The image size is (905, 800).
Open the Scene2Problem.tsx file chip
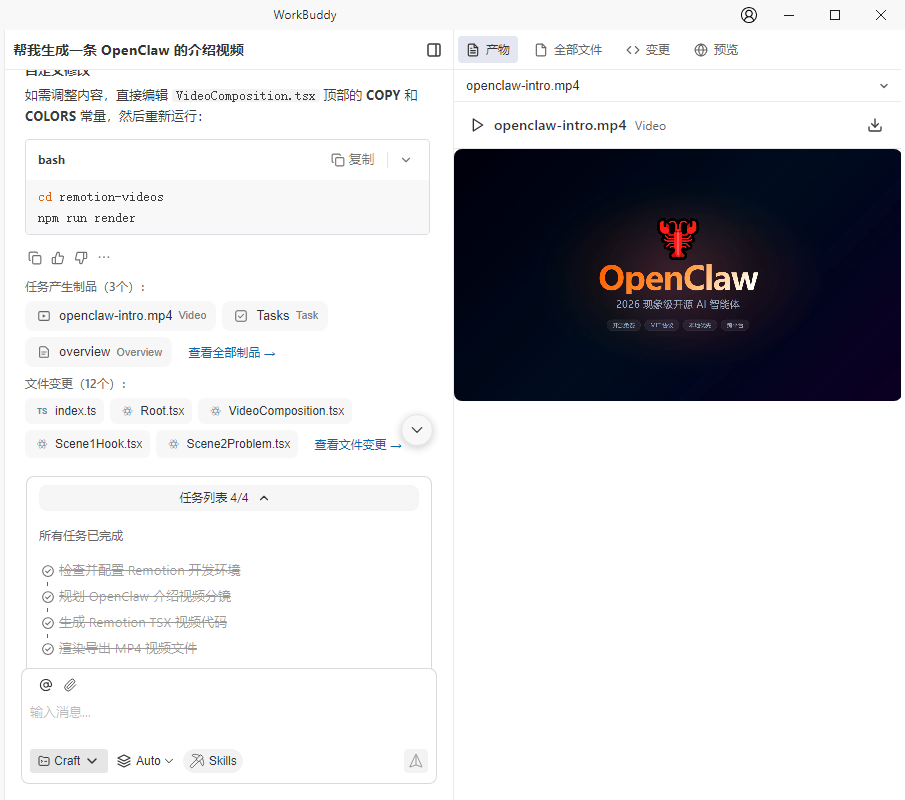click(227, 444)
